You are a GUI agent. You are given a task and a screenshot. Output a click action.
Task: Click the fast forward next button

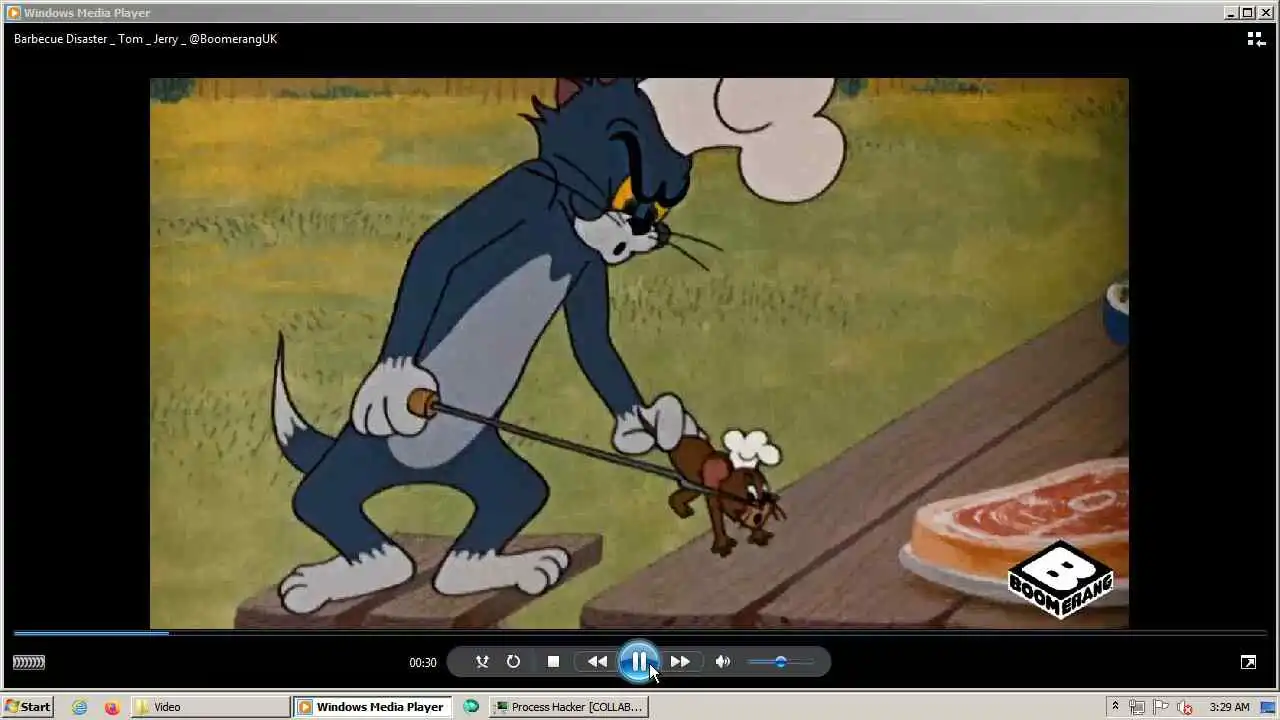click(680, 661)
